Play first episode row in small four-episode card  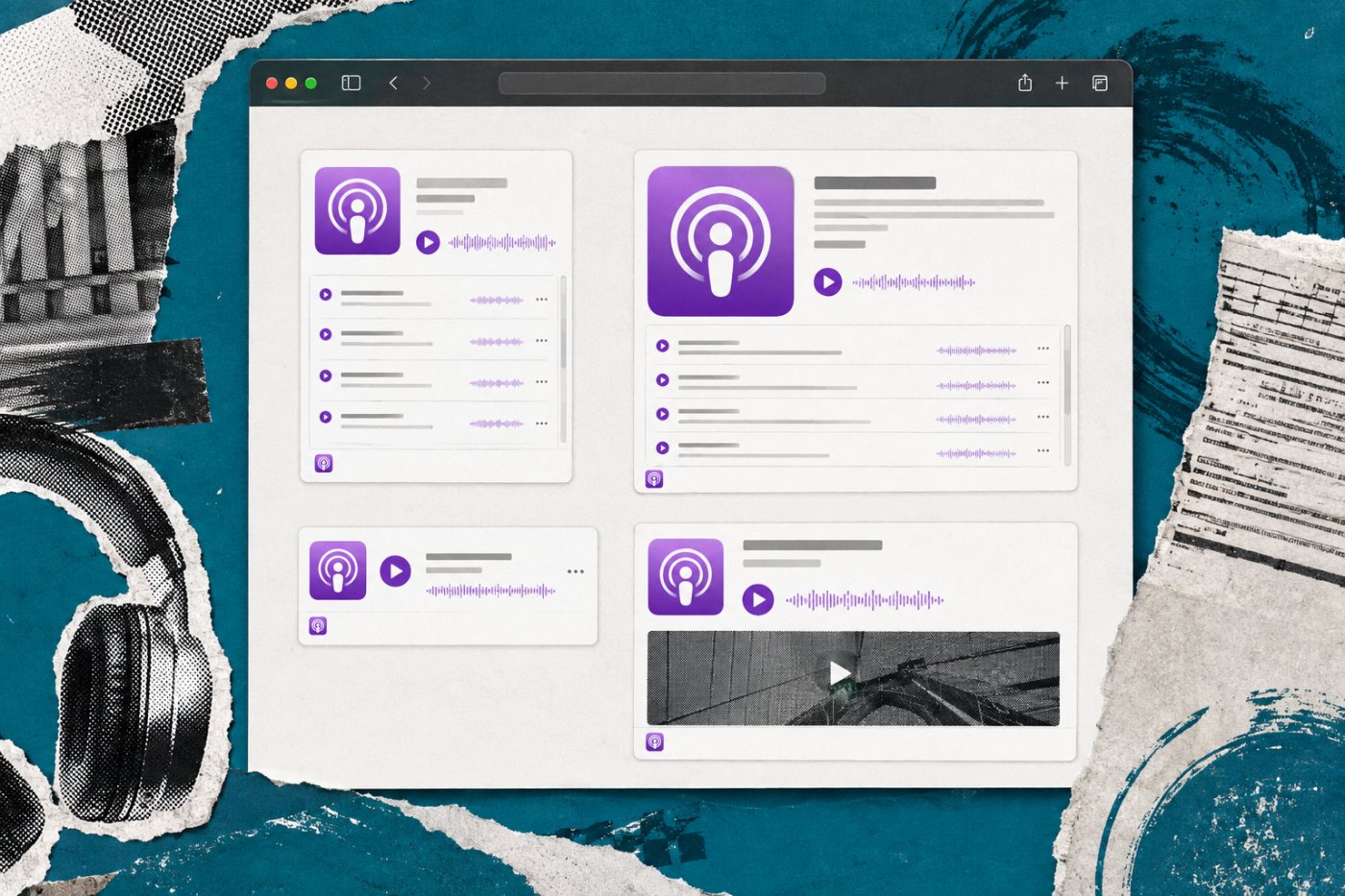(326, 295)
